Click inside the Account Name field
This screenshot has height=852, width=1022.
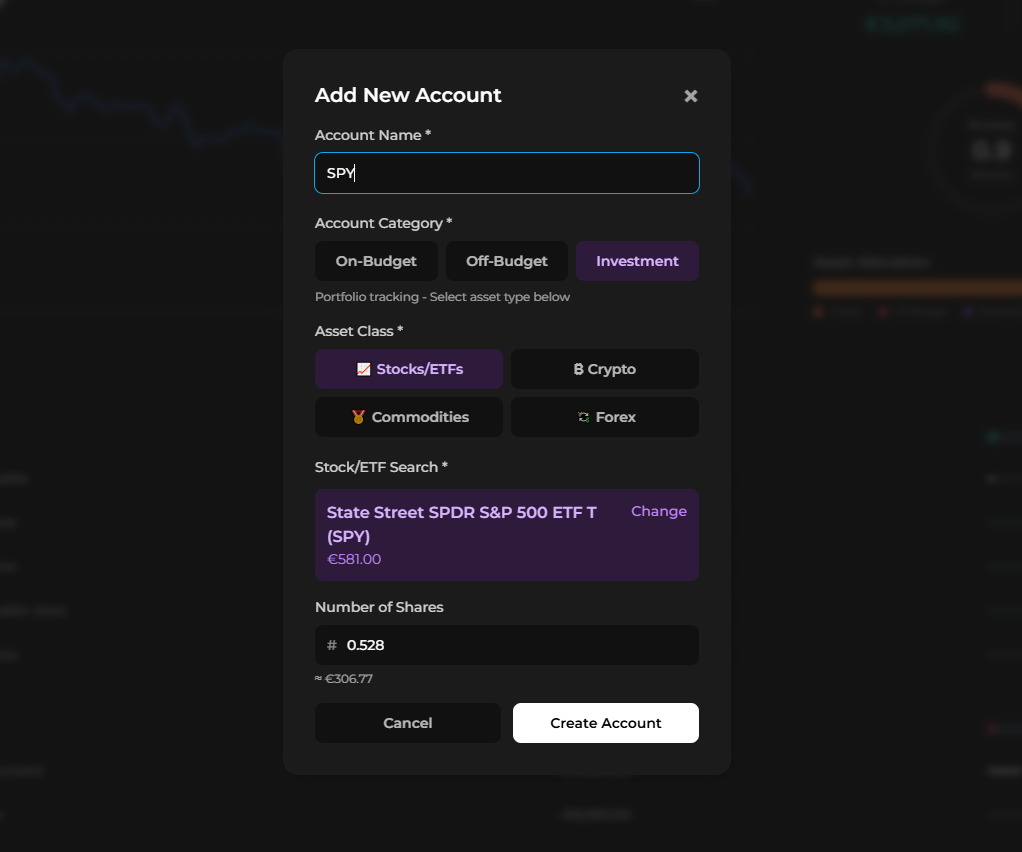(506, 173)
